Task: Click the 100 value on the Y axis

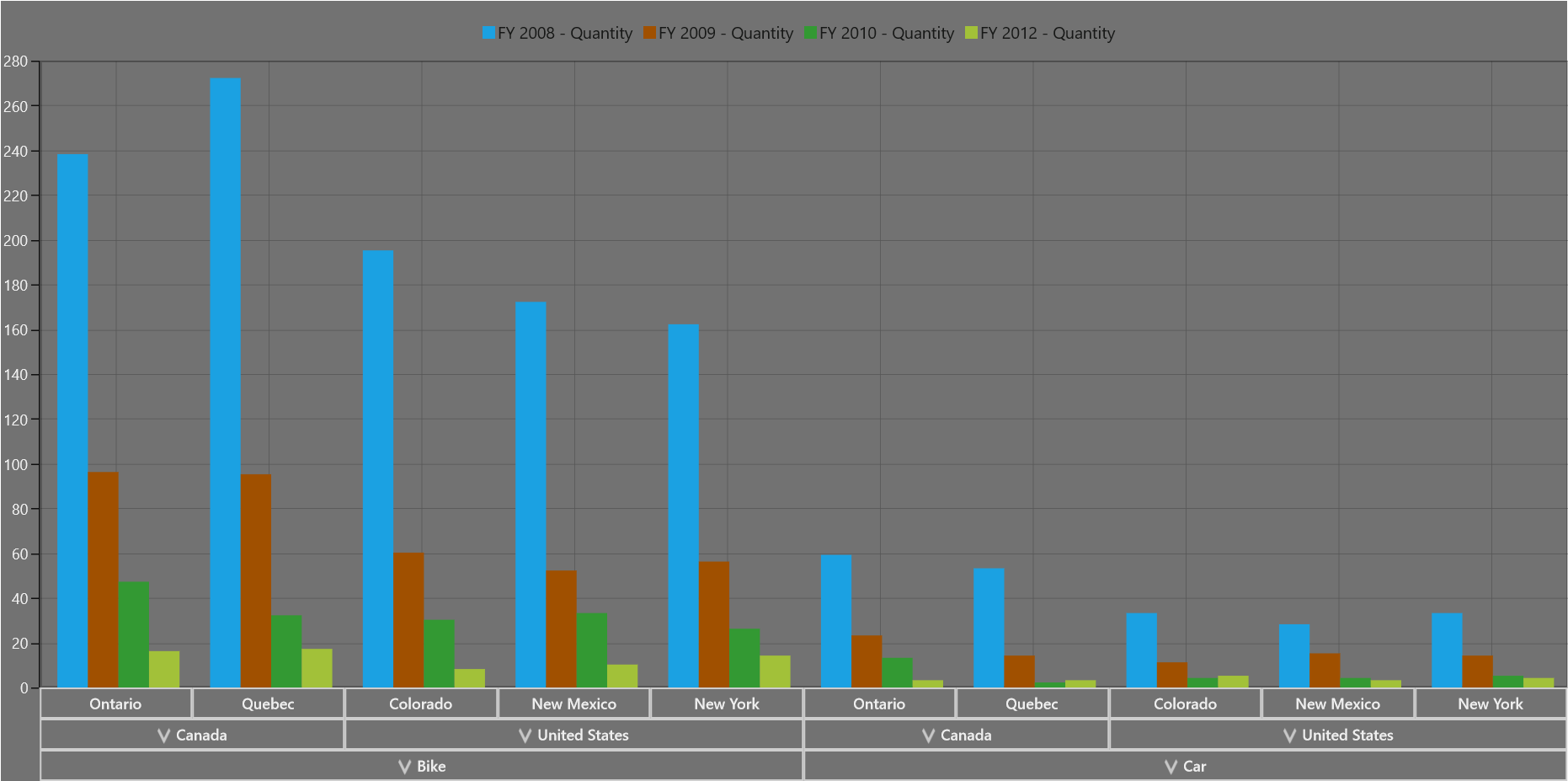Action: (15, 464)
